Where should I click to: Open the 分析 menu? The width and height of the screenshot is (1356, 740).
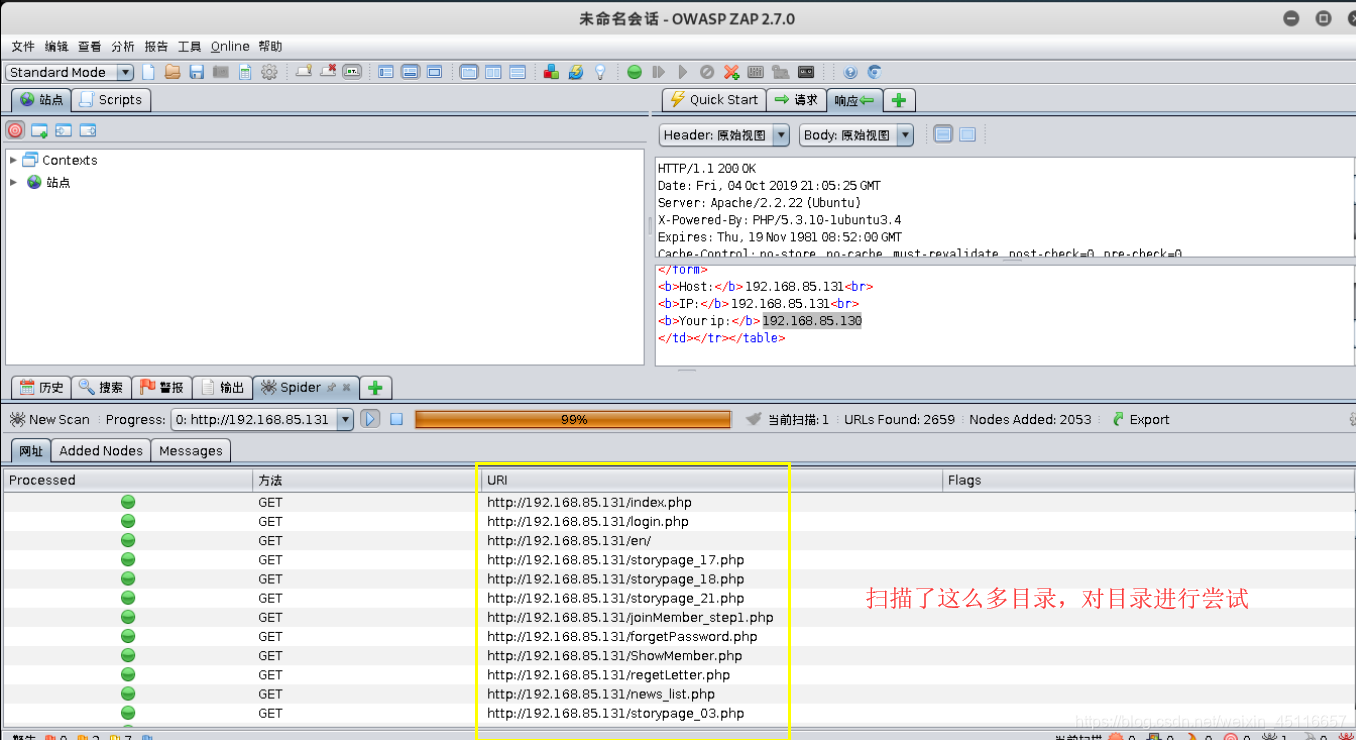click(x=123, y=46)
